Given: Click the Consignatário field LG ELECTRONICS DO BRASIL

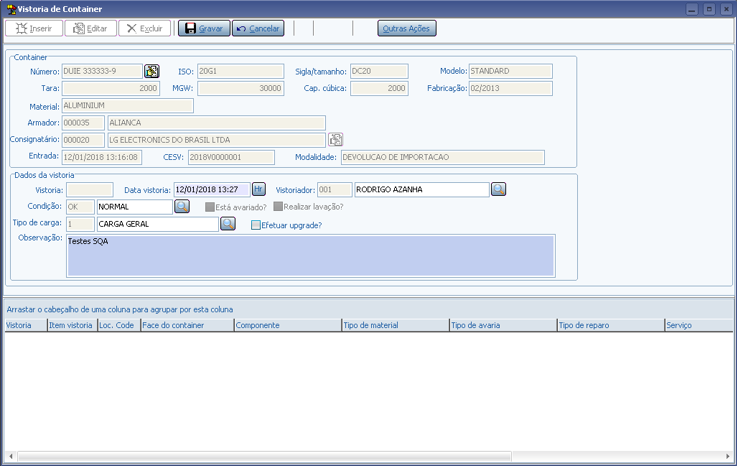Looking at the screenshot, I should click(216, 140).
